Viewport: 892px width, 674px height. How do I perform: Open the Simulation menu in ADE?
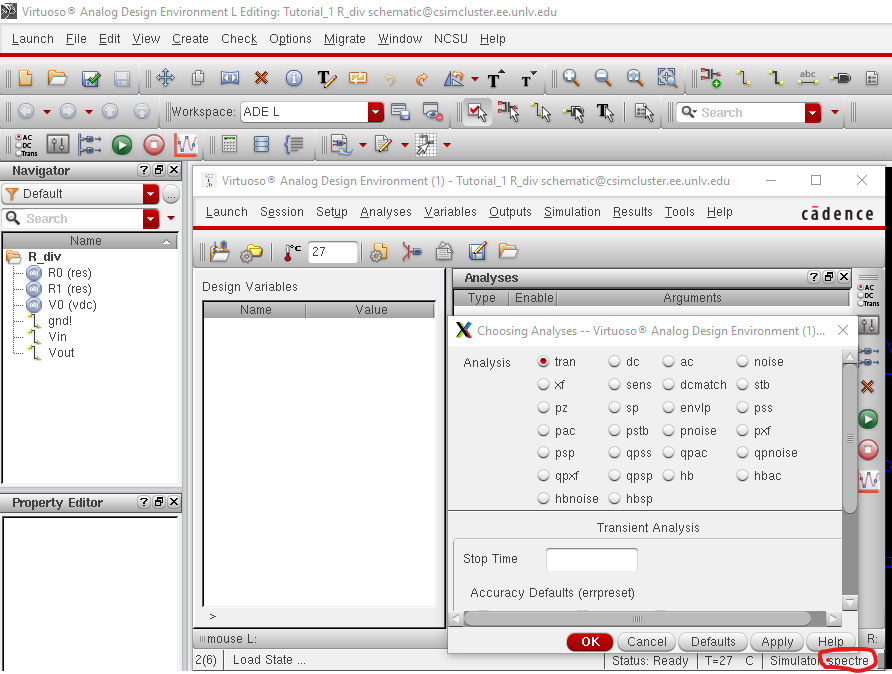click(x=572, y=212)
